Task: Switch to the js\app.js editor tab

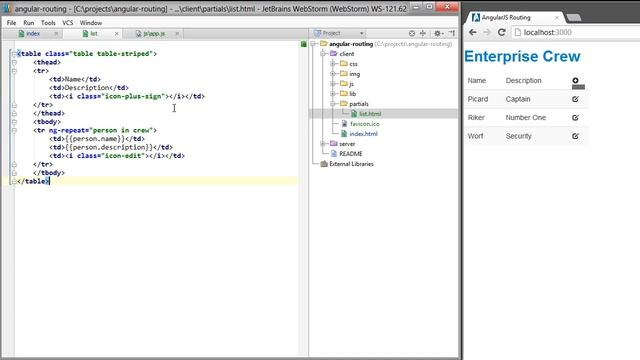Action: pyautogui.click(x=154, y=33)
